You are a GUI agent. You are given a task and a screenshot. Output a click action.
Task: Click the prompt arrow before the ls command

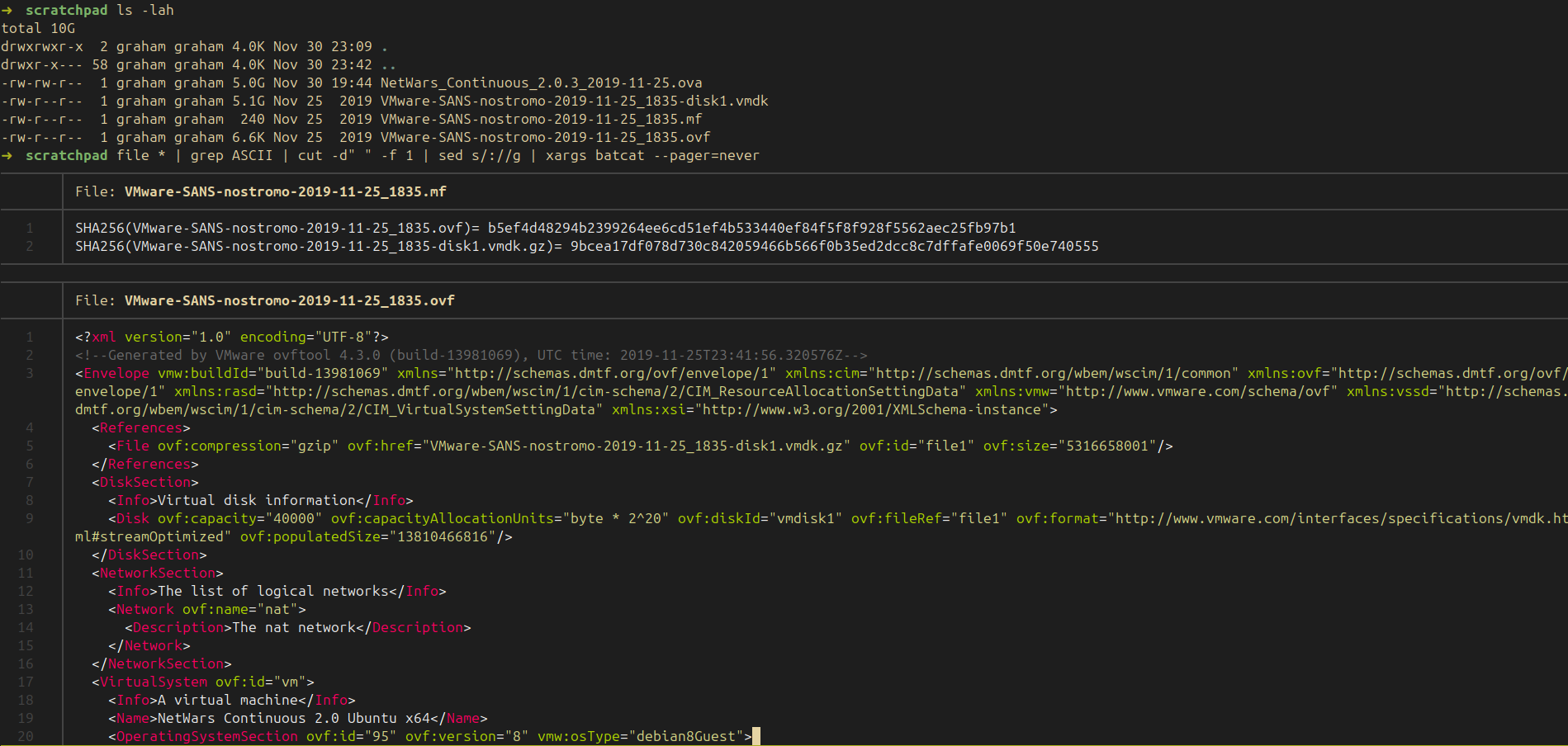7,11
